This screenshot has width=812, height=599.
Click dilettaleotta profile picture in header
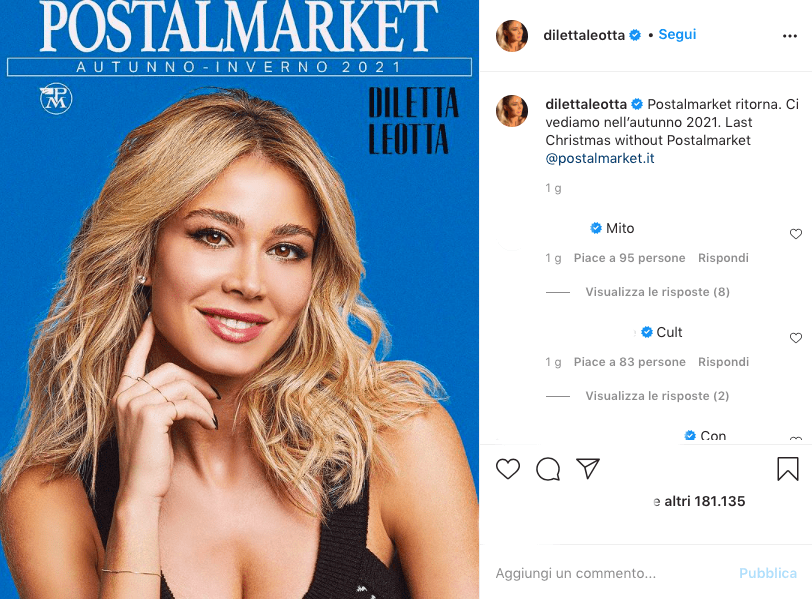pos(512,36)
